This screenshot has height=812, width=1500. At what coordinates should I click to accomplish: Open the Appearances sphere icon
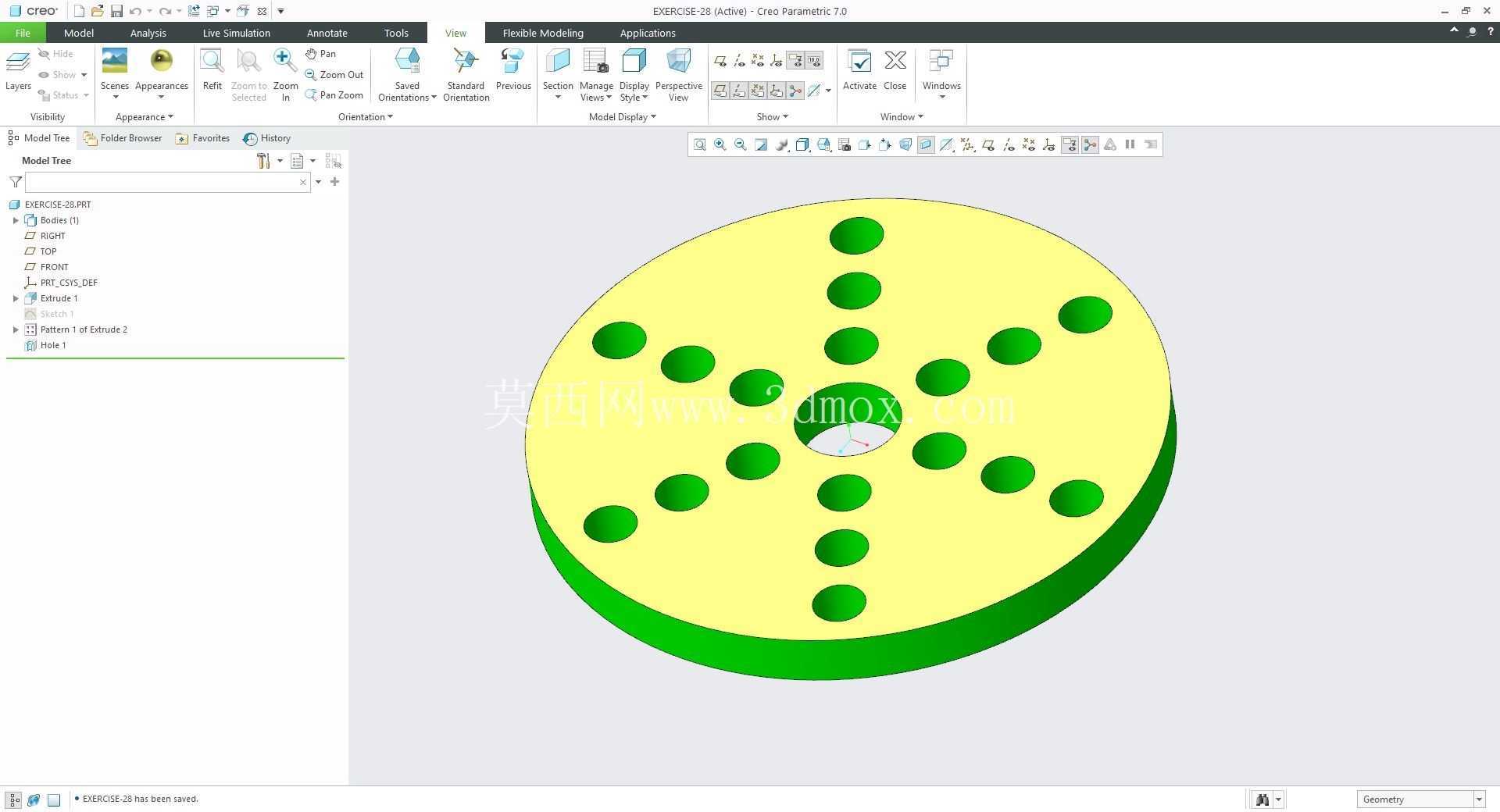click(161, 61)
